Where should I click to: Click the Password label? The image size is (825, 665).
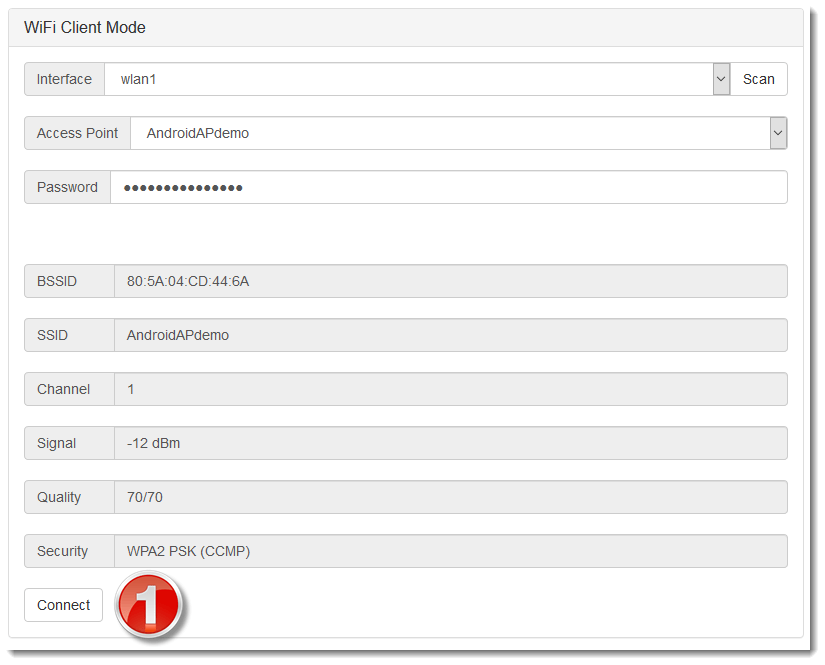pos(67,187)
